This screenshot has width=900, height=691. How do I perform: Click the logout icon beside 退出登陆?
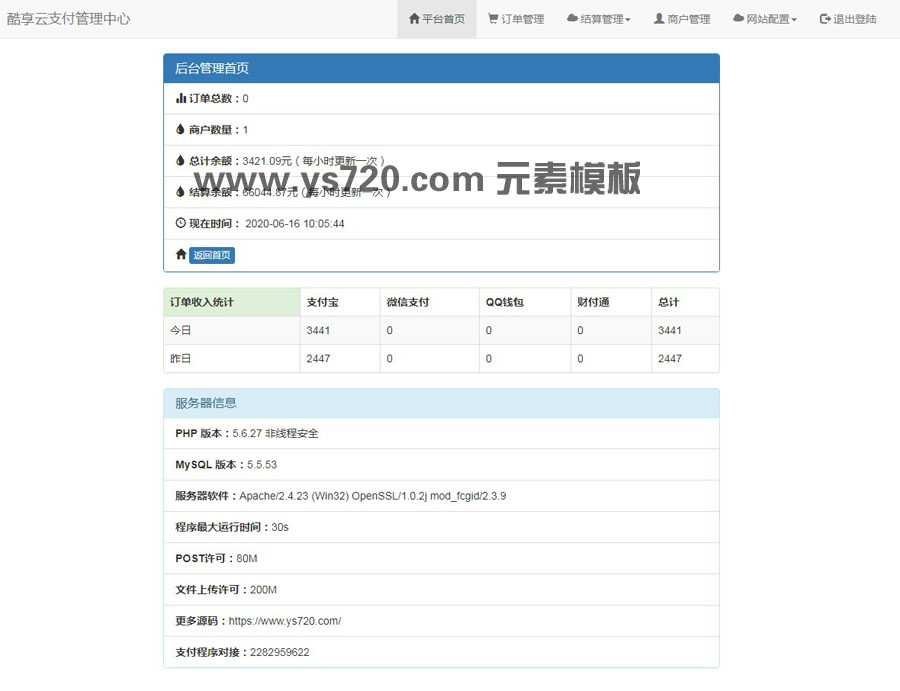coord(825,19)
